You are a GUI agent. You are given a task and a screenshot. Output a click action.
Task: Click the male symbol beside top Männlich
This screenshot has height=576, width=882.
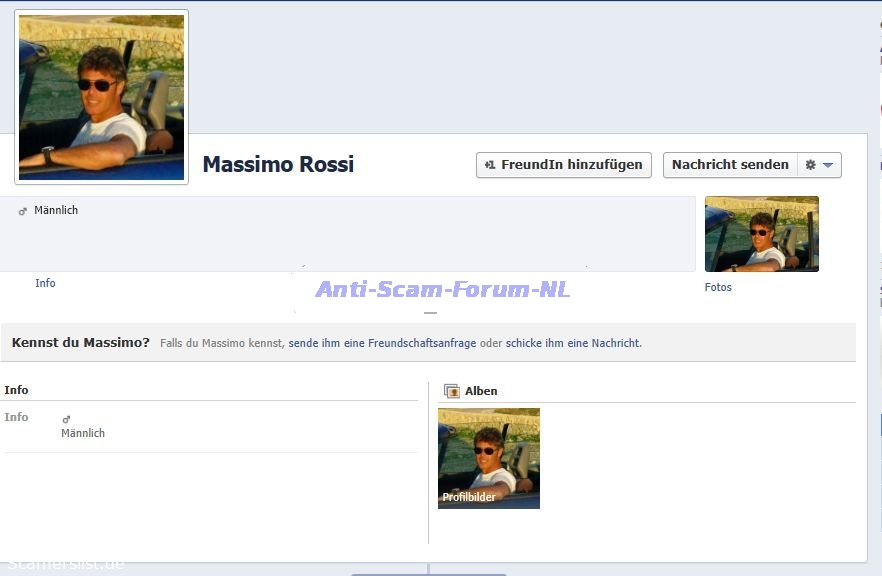(x=23, y=211)
